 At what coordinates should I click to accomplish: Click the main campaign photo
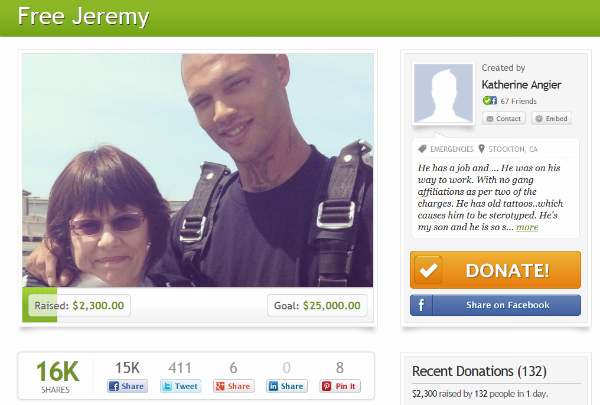pyautogui.click(x=197, y=170)
